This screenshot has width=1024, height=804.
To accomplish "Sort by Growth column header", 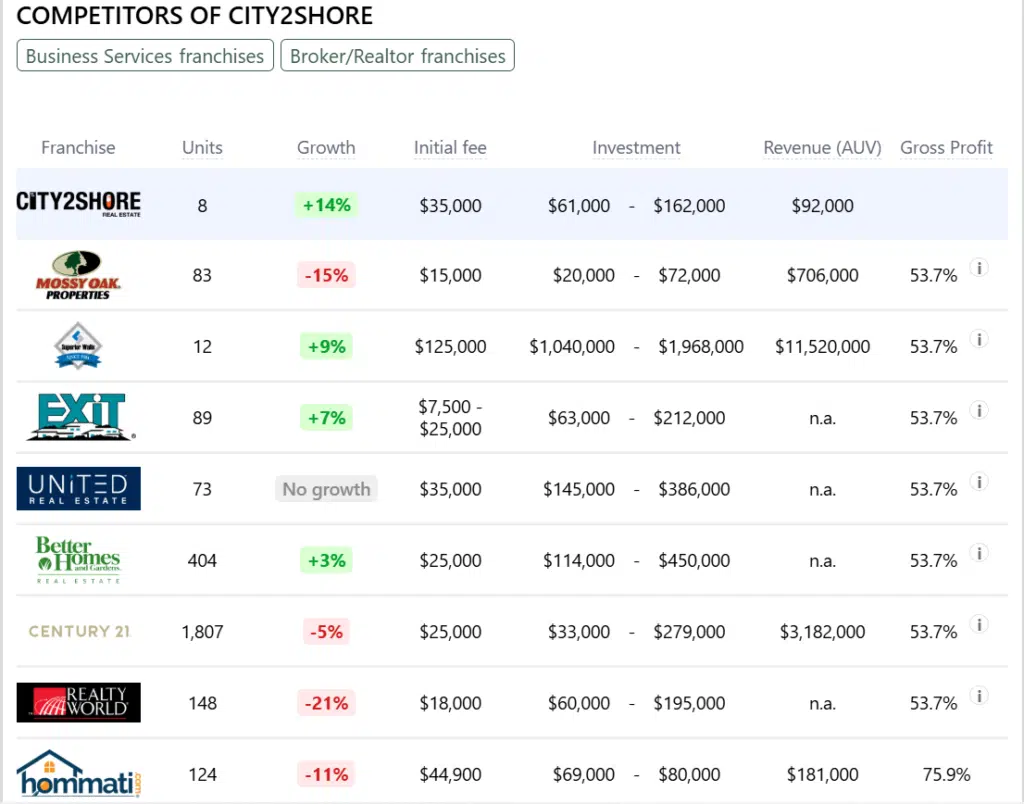I will [326, 147].
